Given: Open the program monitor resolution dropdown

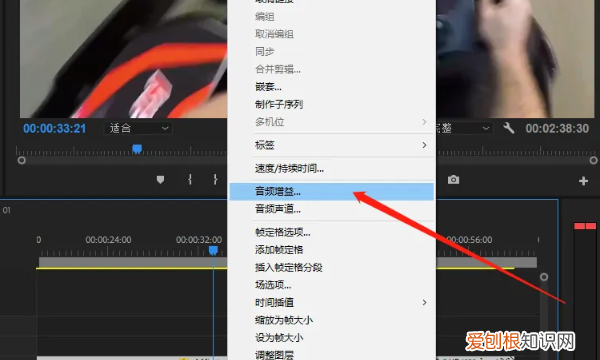Looking at the screenshot, I should click(464, 129).
